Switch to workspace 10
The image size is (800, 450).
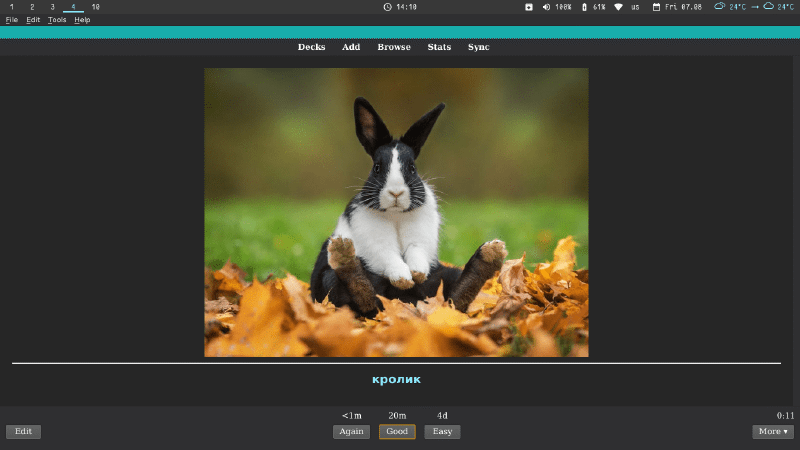point(95,7)
